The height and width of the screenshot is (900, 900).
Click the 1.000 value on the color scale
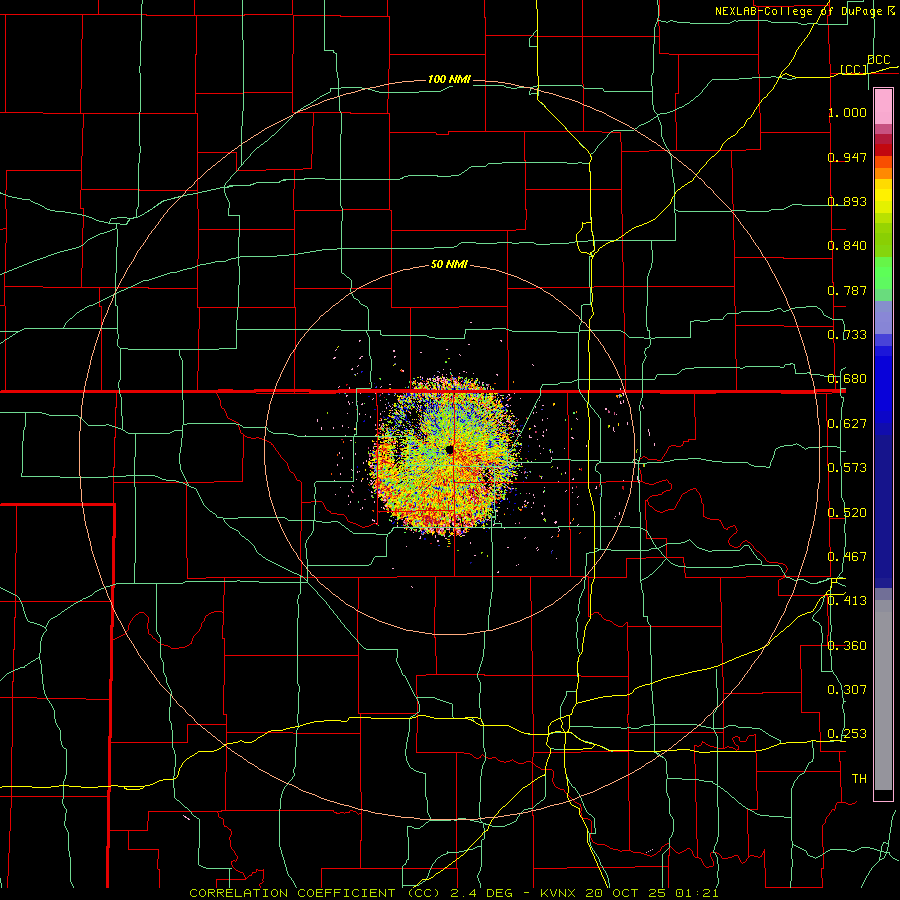(847, 112)
